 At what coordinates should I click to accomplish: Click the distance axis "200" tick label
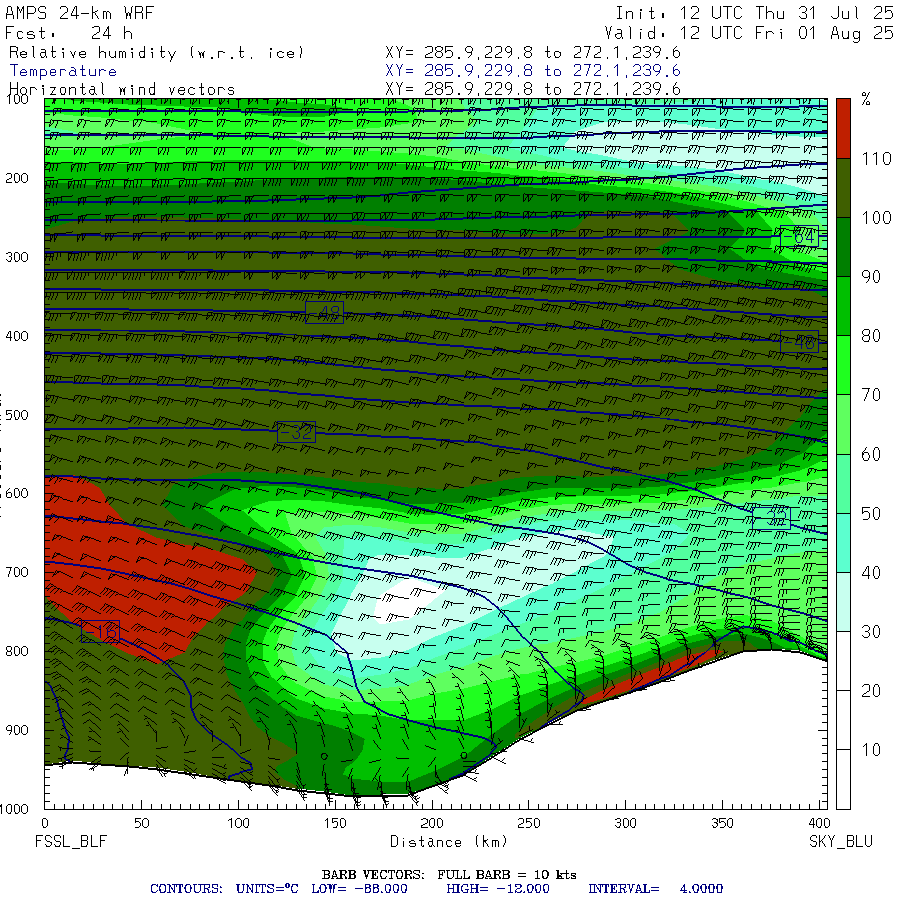point(432,823)
